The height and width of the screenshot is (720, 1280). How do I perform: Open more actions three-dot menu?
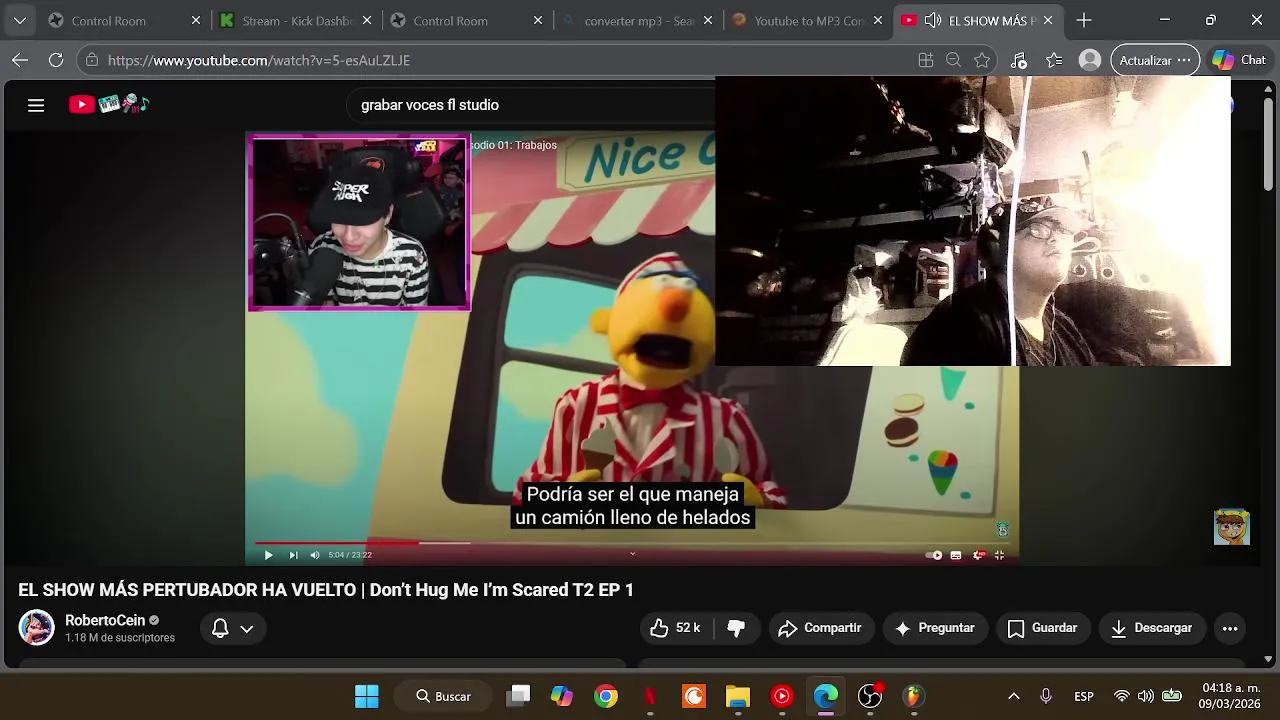1230,628
